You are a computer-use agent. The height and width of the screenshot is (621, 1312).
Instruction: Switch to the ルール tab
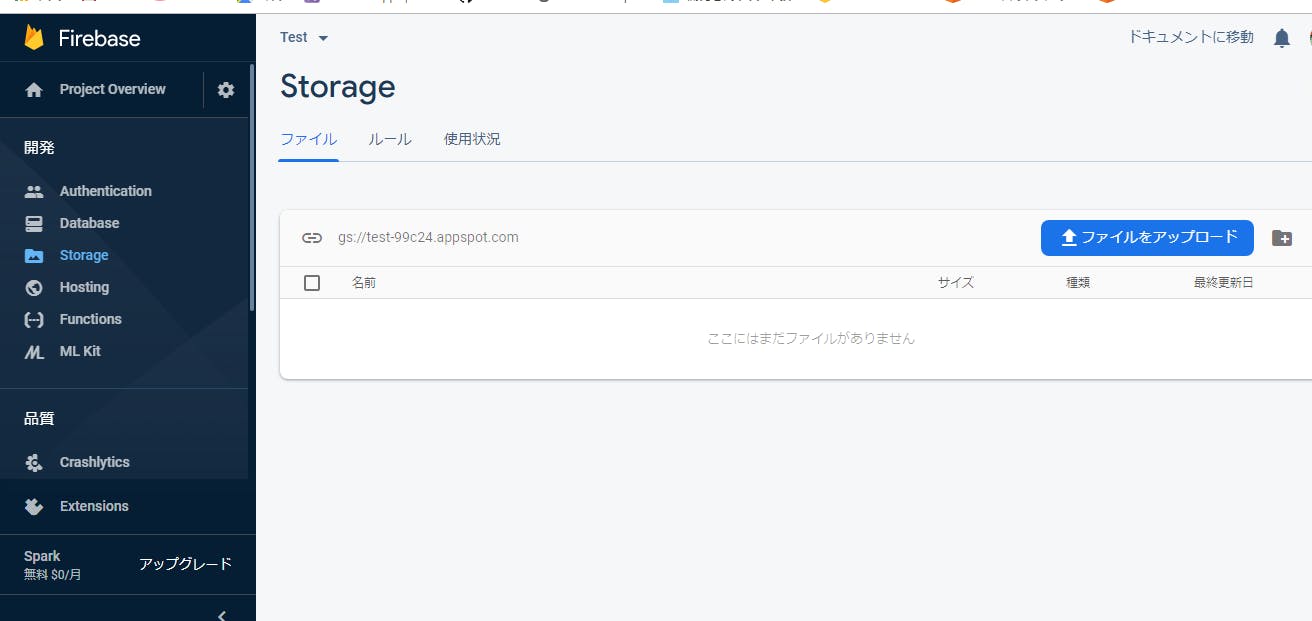(x=389, y=139)
